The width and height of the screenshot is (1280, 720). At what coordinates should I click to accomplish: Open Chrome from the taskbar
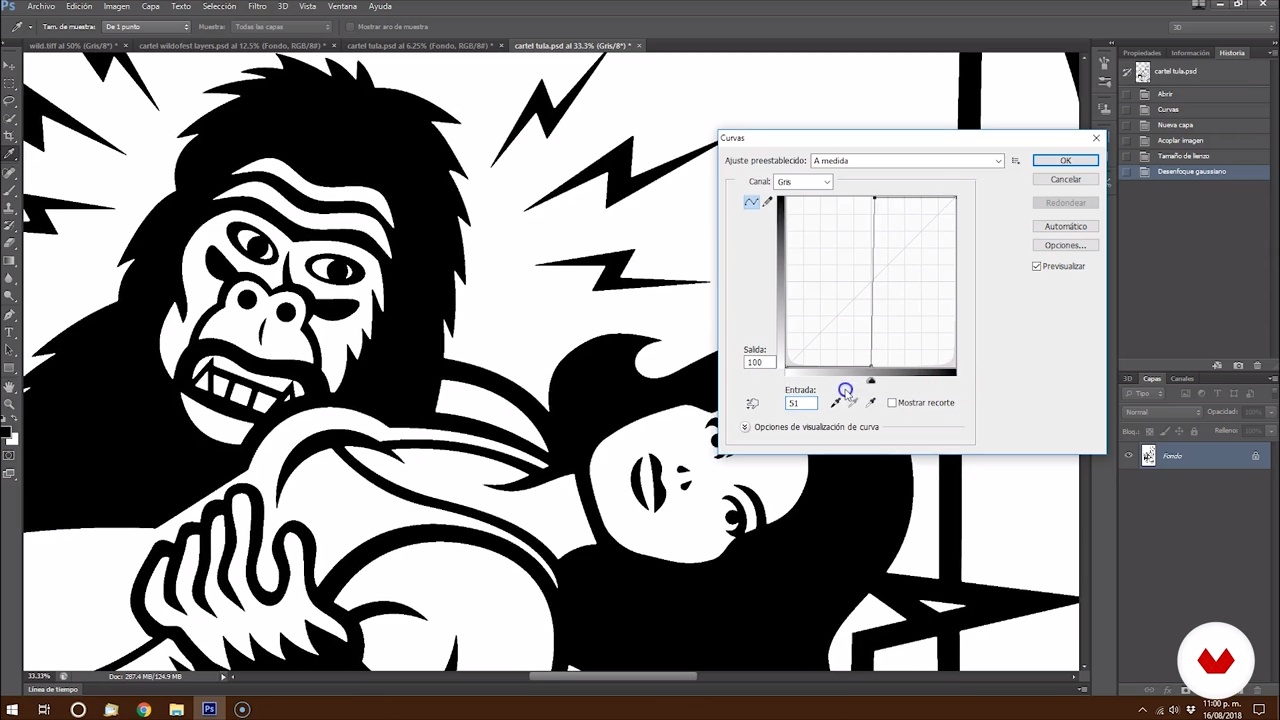144,710
